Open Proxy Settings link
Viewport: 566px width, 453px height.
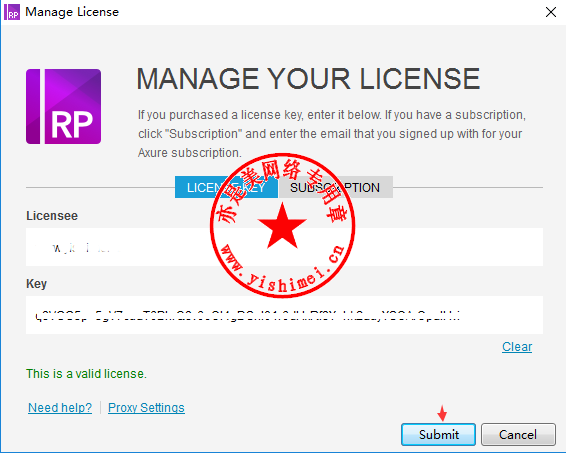pos(146,408)
